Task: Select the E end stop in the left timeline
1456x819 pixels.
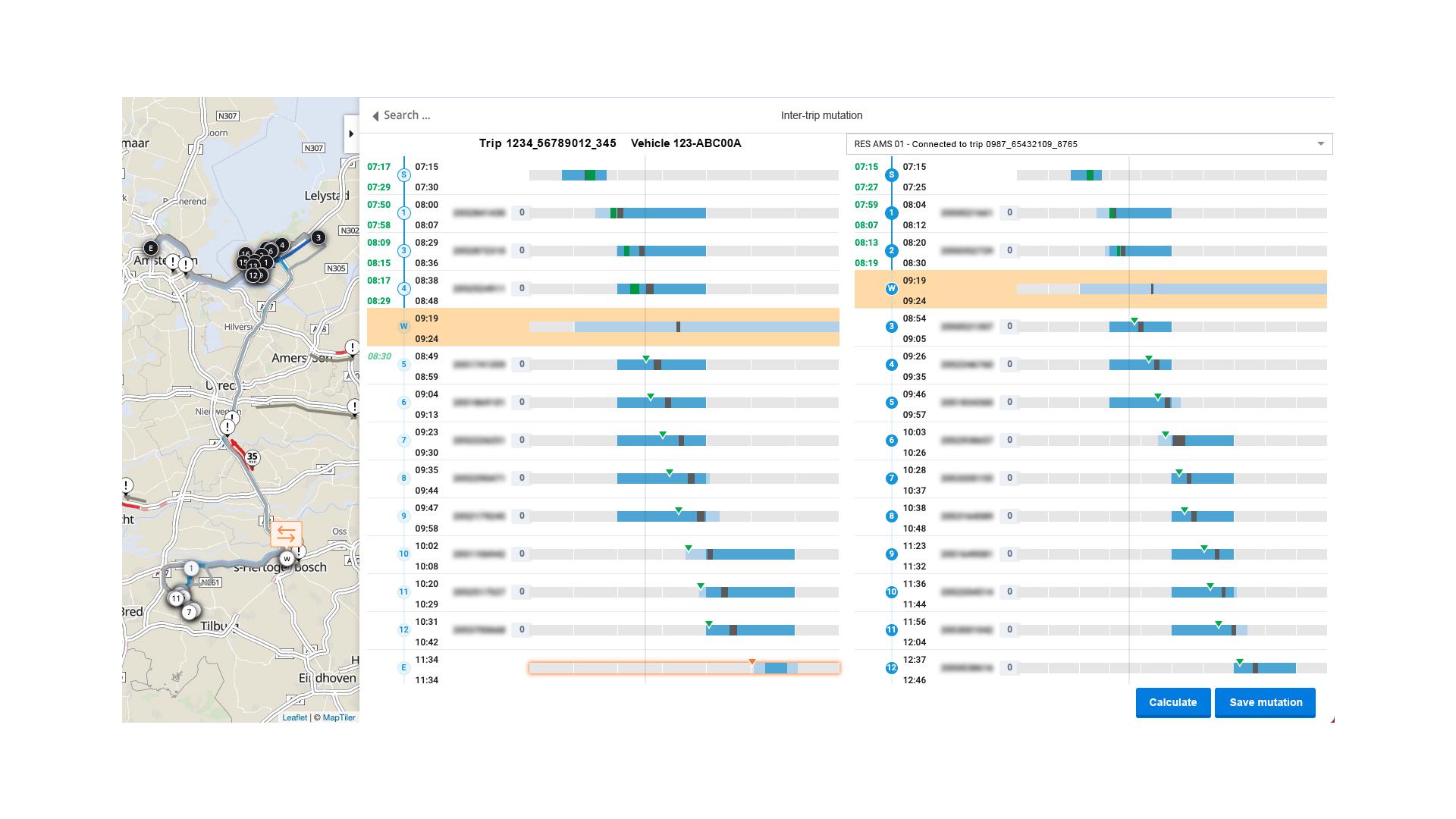Action: click(403, 668)
